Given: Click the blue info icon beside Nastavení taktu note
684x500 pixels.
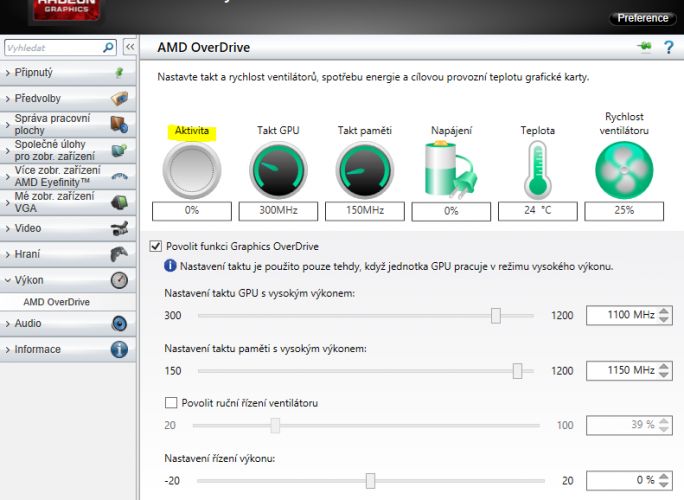Looking at the screenshot, I should (x=170, y=266).
